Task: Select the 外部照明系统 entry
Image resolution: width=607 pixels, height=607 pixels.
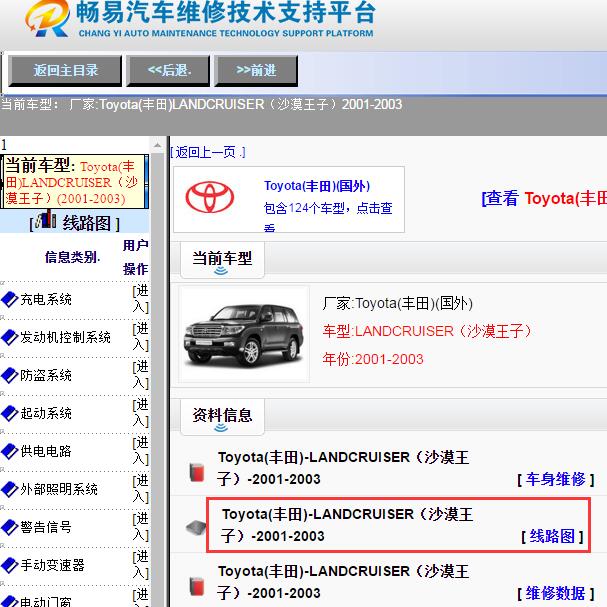Action: coord(59,489)
